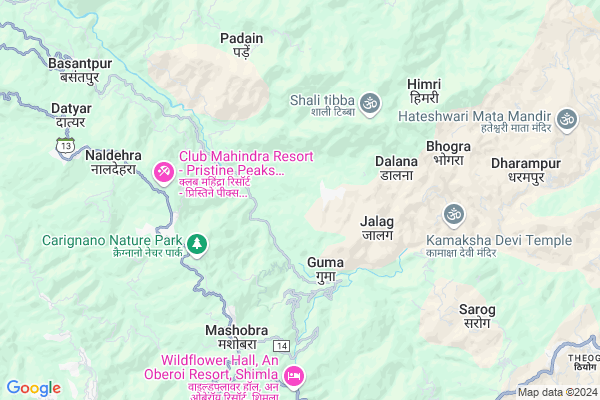Screen dimensions: 600x400
Task: Click the Himri village label
Action: click(x=424, y=91)
